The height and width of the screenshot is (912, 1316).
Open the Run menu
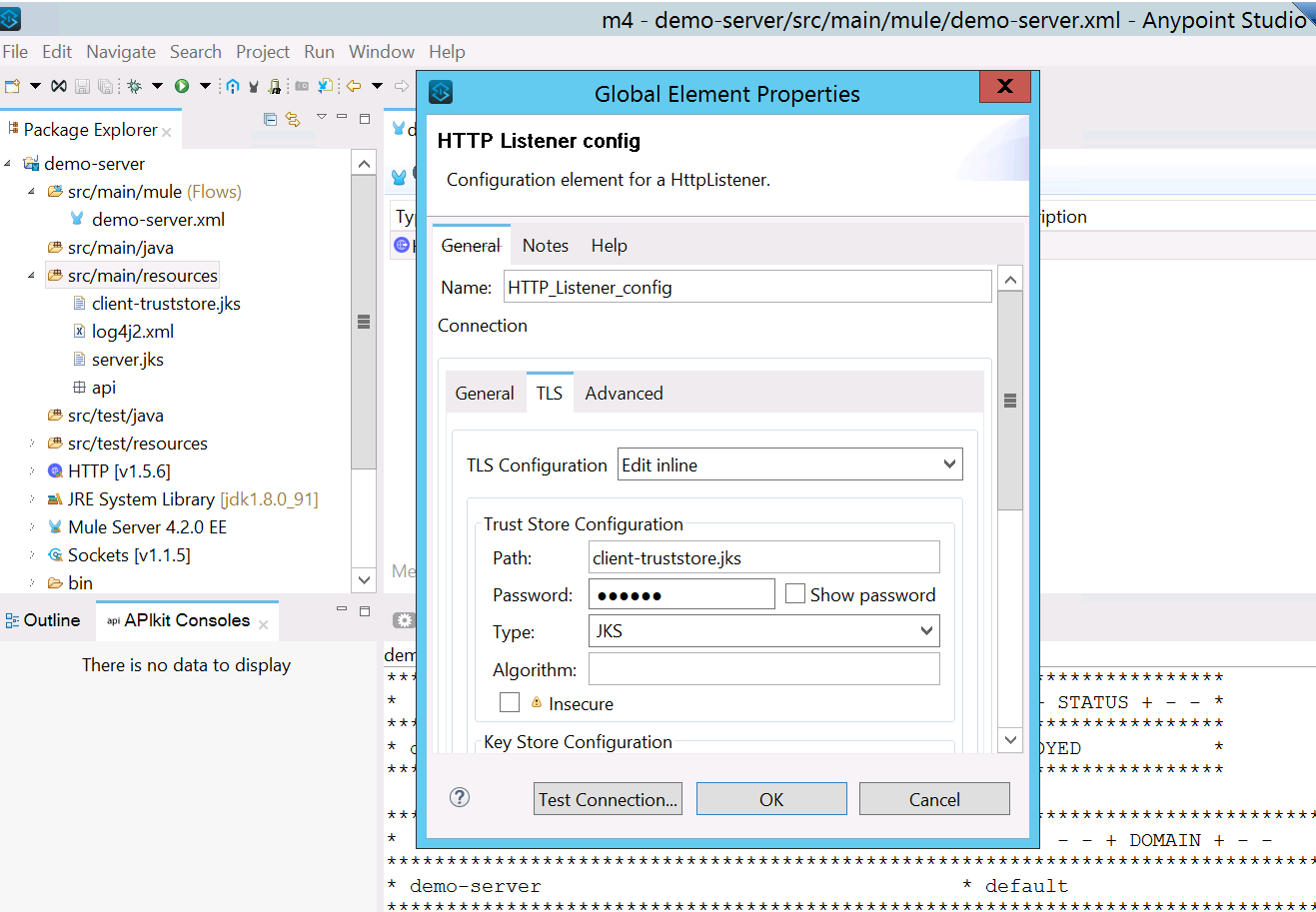click(319, 52)
